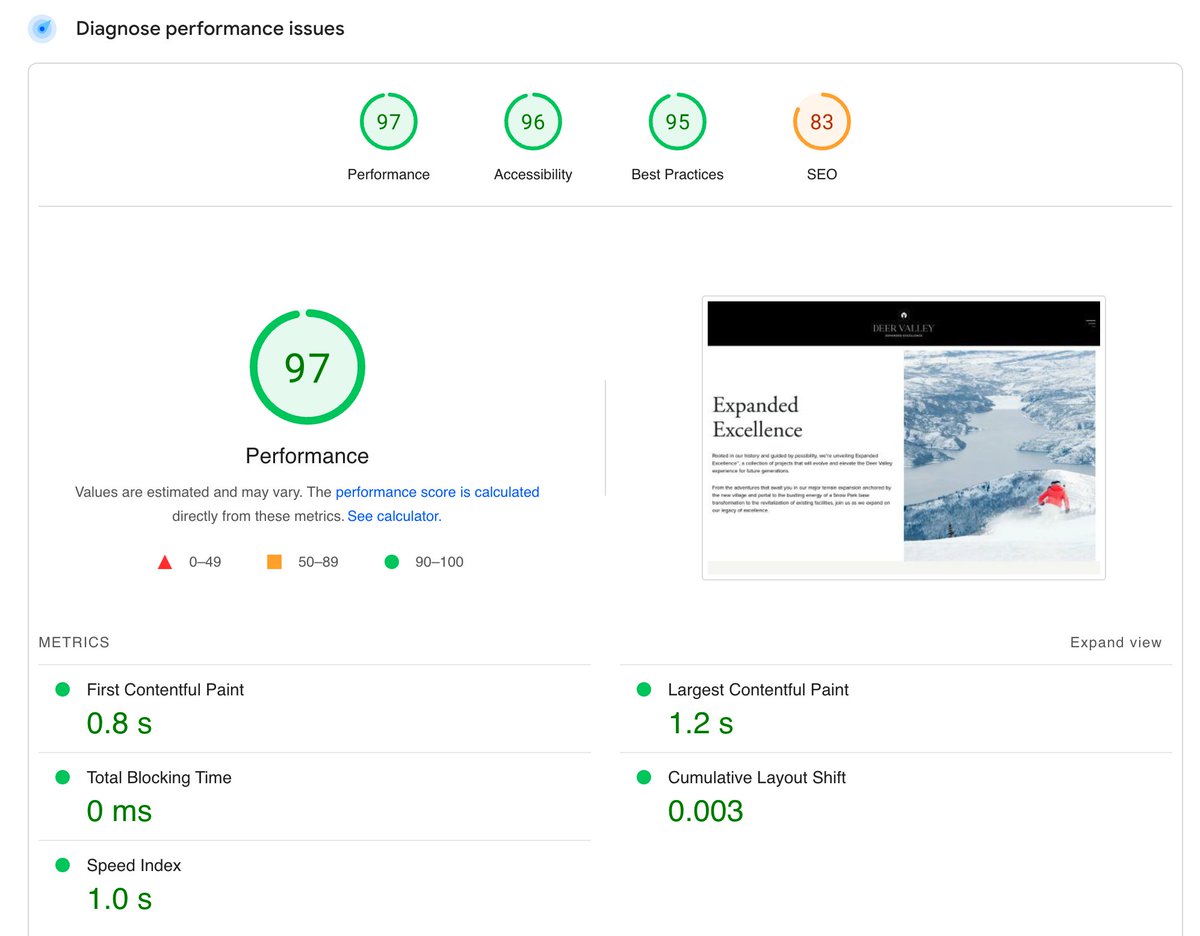The height and width of the screenshot is (936, 1200).
Task: Click the '1.0 s' metric value
Action: (119, 899)
